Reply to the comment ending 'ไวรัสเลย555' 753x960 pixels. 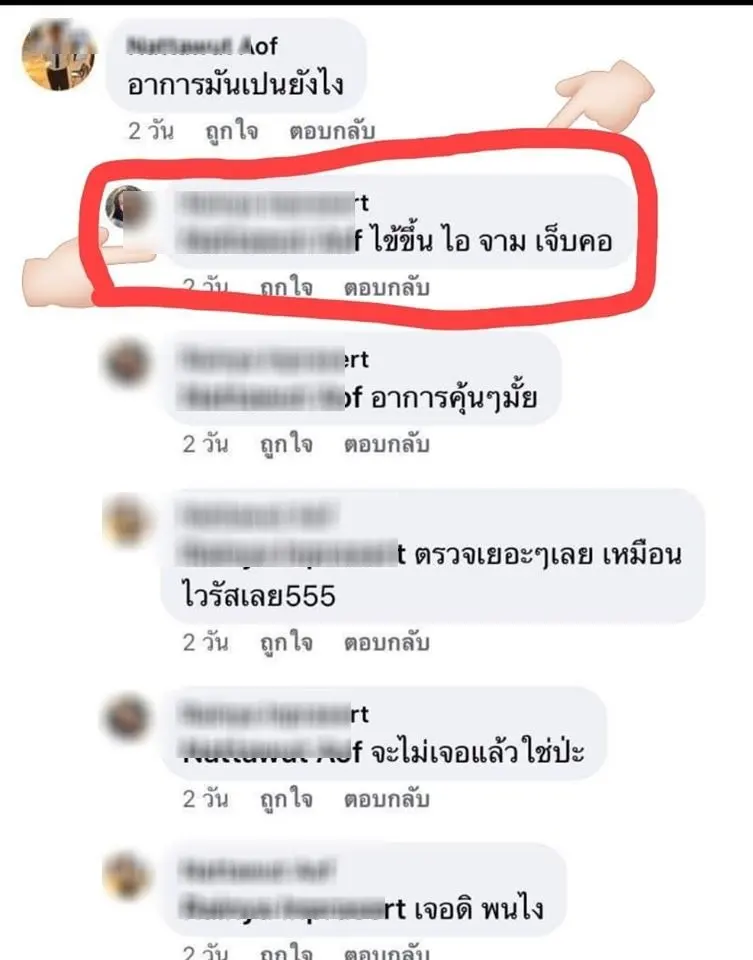click(x=386, y=642)
